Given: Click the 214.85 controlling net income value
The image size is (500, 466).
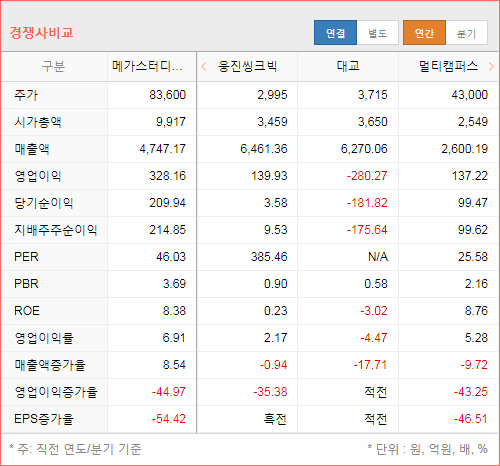Looking at the screenshot, I should click(x=167, y=230).
